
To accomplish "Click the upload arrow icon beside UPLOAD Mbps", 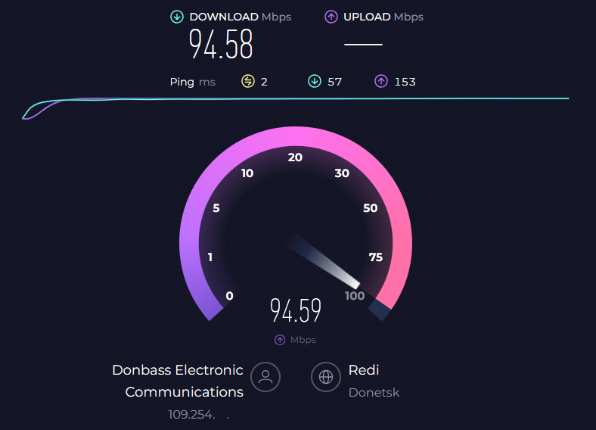I will (331, 17).
